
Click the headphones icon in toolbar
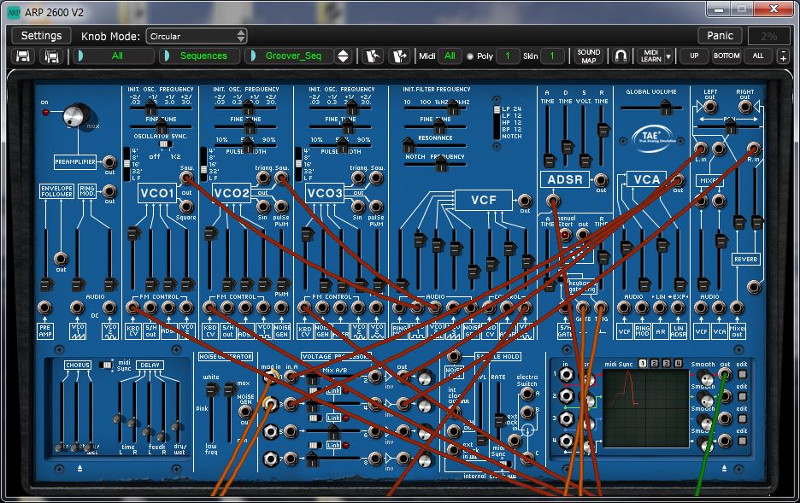click(620, 56)
